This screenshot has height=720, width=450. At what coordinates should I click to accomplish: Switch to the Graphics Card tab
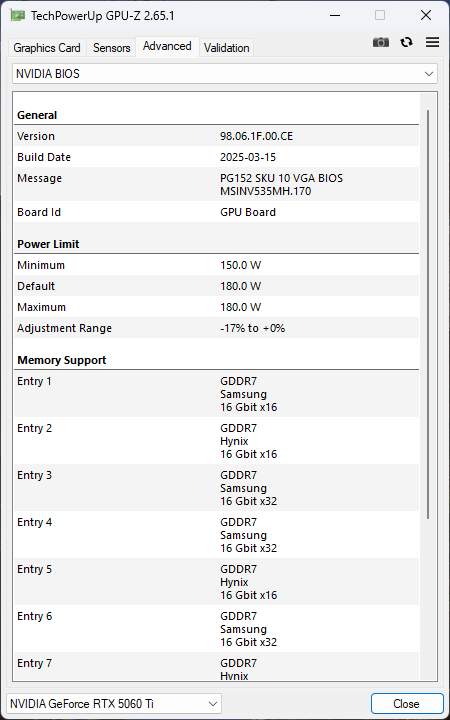(x=47, y=48)
